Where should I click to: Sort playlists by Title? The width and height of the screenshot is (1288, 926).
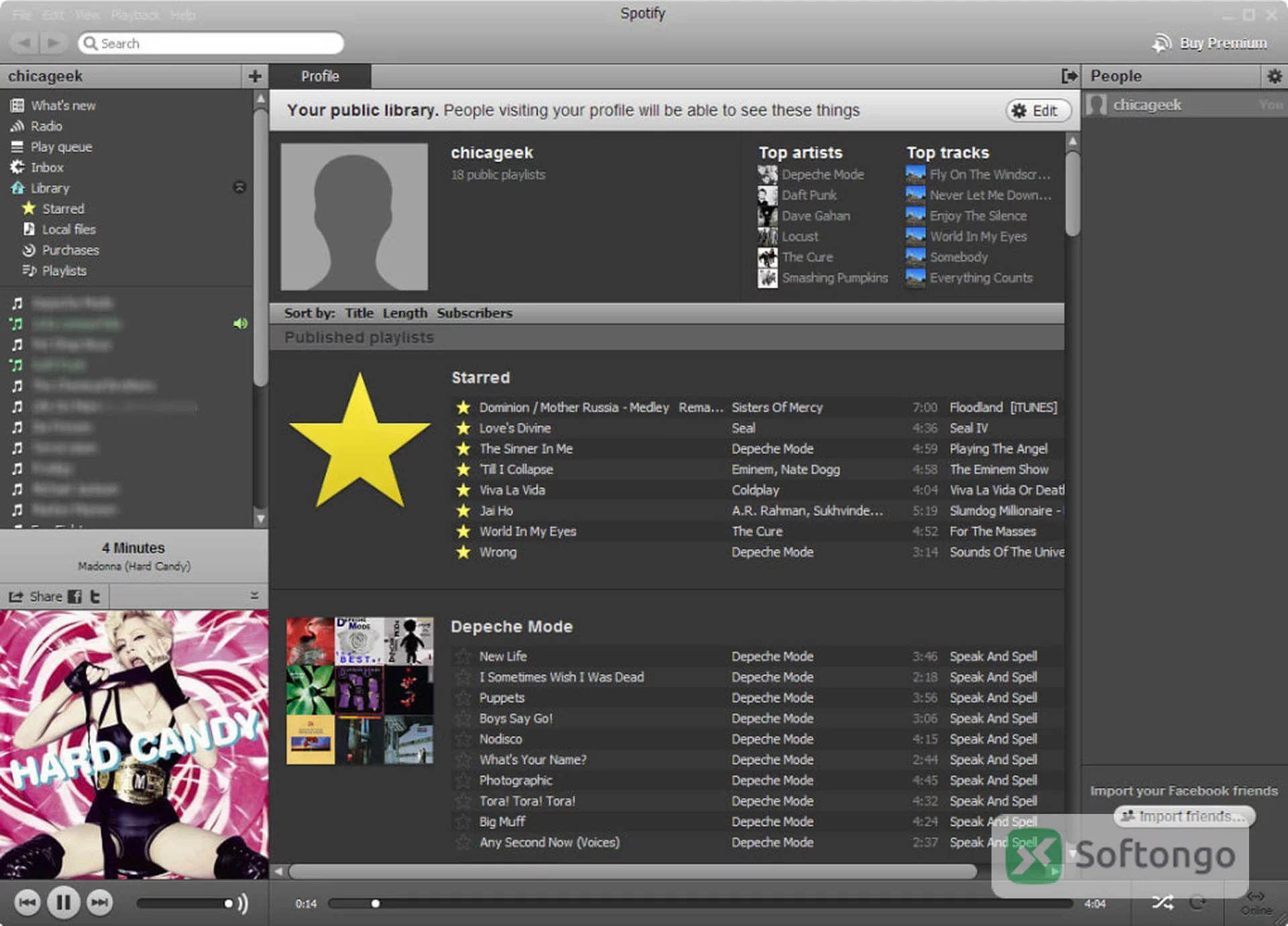(359, 313)
